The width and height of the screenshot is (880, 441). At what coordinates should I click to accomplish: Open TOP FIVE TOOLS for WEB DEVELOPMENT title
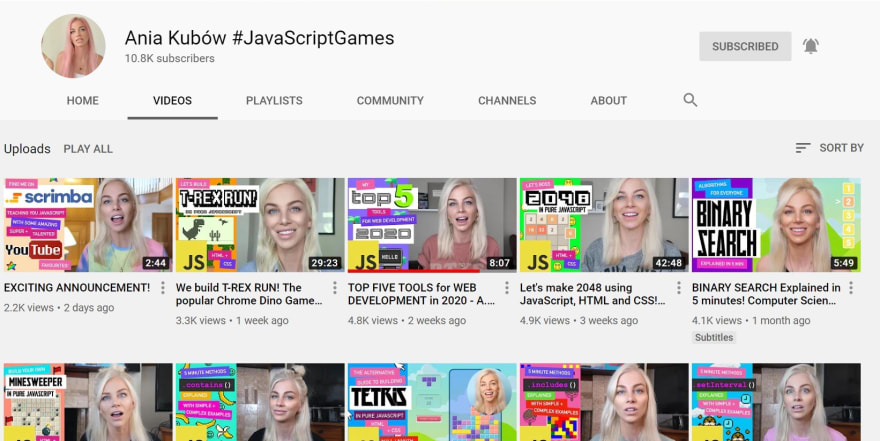[421, 294]
